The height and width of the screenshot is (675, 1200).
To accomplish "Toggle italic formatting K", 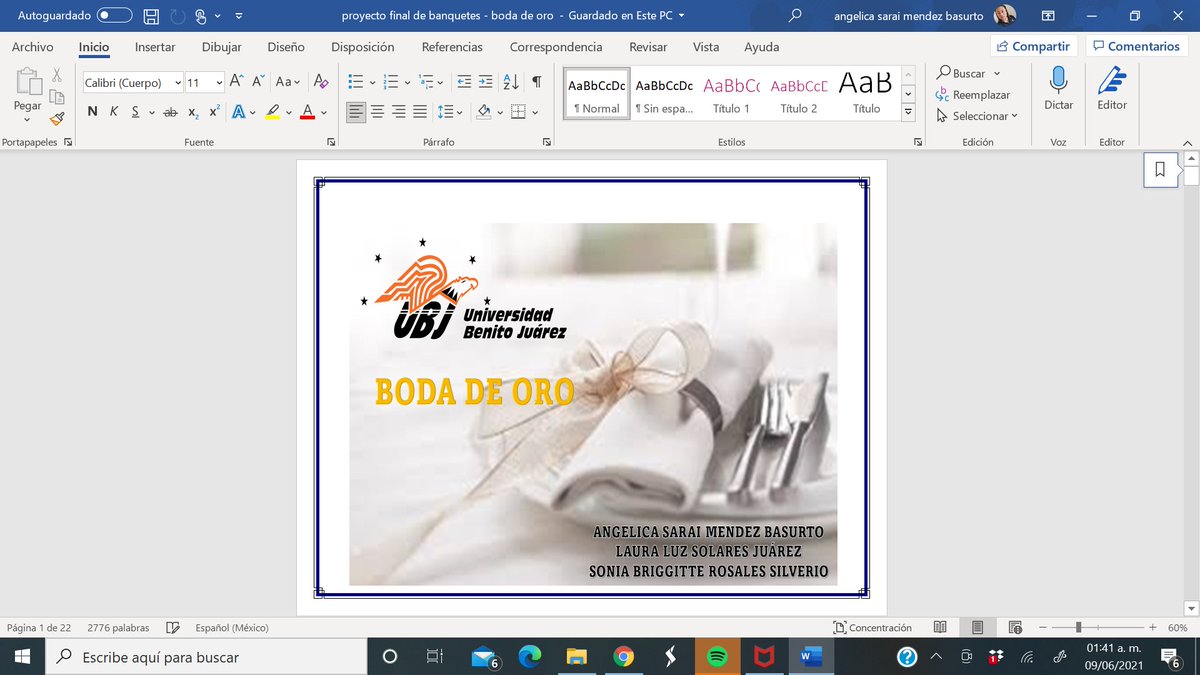I will pos(113,112).
